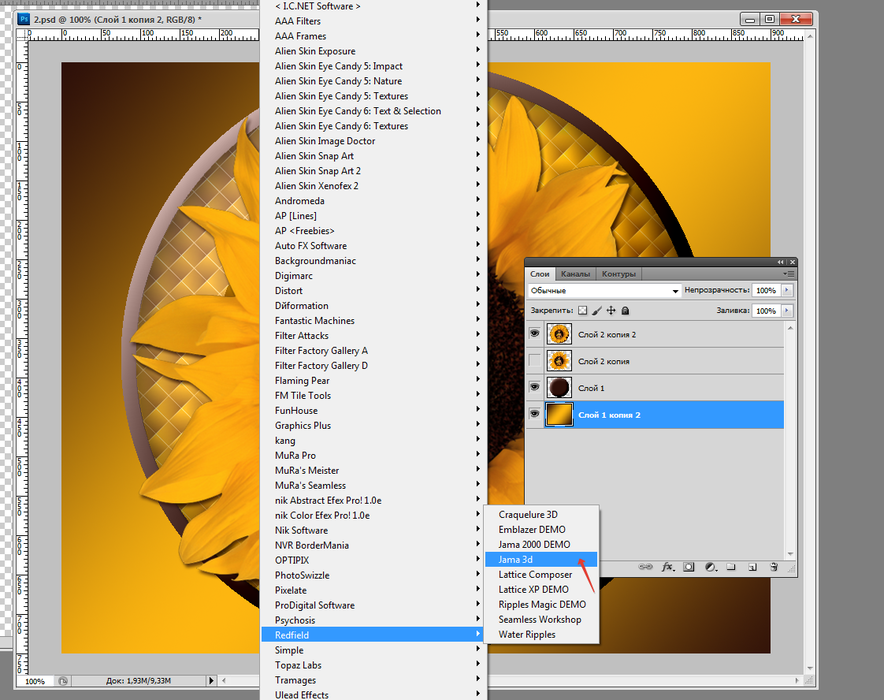The image size is (884, 700).
Task: Choose Ripples Magic DEMO filter
Action: click(x=541, y=604)
